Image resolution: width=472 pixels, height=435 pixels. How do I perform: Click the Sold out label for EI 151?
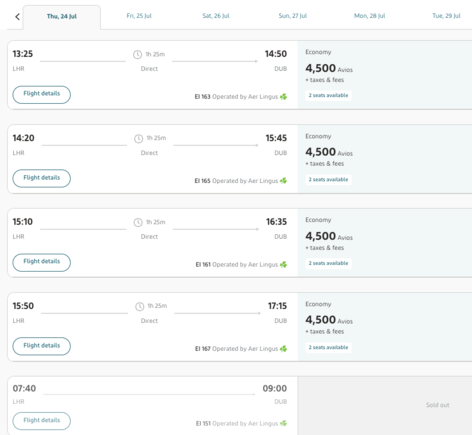437,405
